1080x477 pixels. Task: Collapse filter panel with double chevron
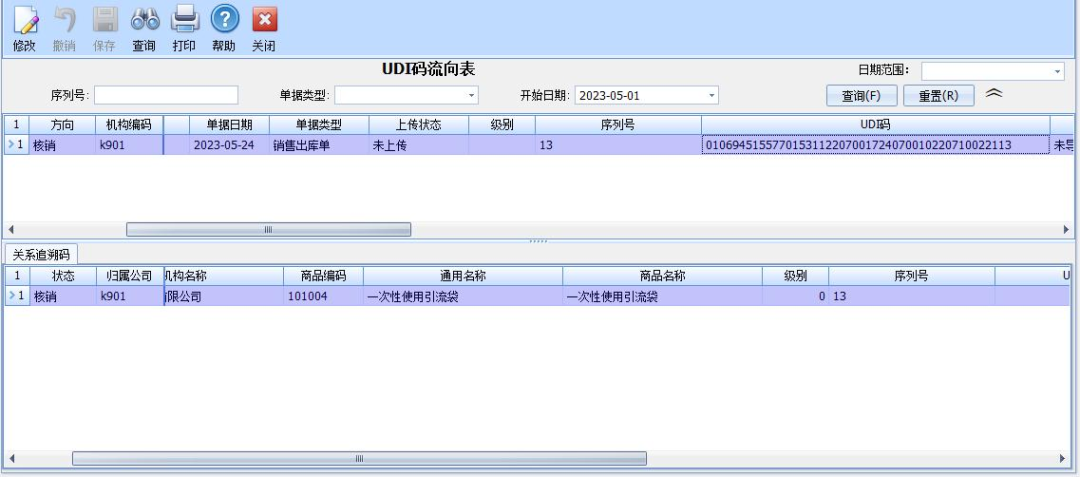pyautogui.click(x=994, y=93)
